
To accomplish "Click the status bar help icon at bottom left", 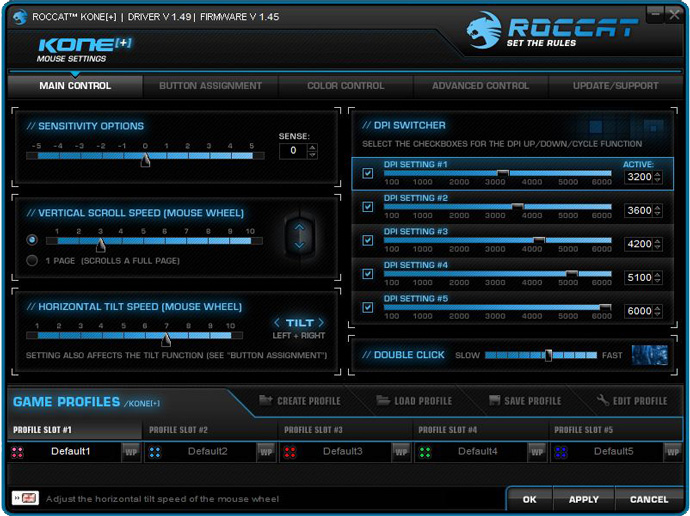I will (26, 498).
